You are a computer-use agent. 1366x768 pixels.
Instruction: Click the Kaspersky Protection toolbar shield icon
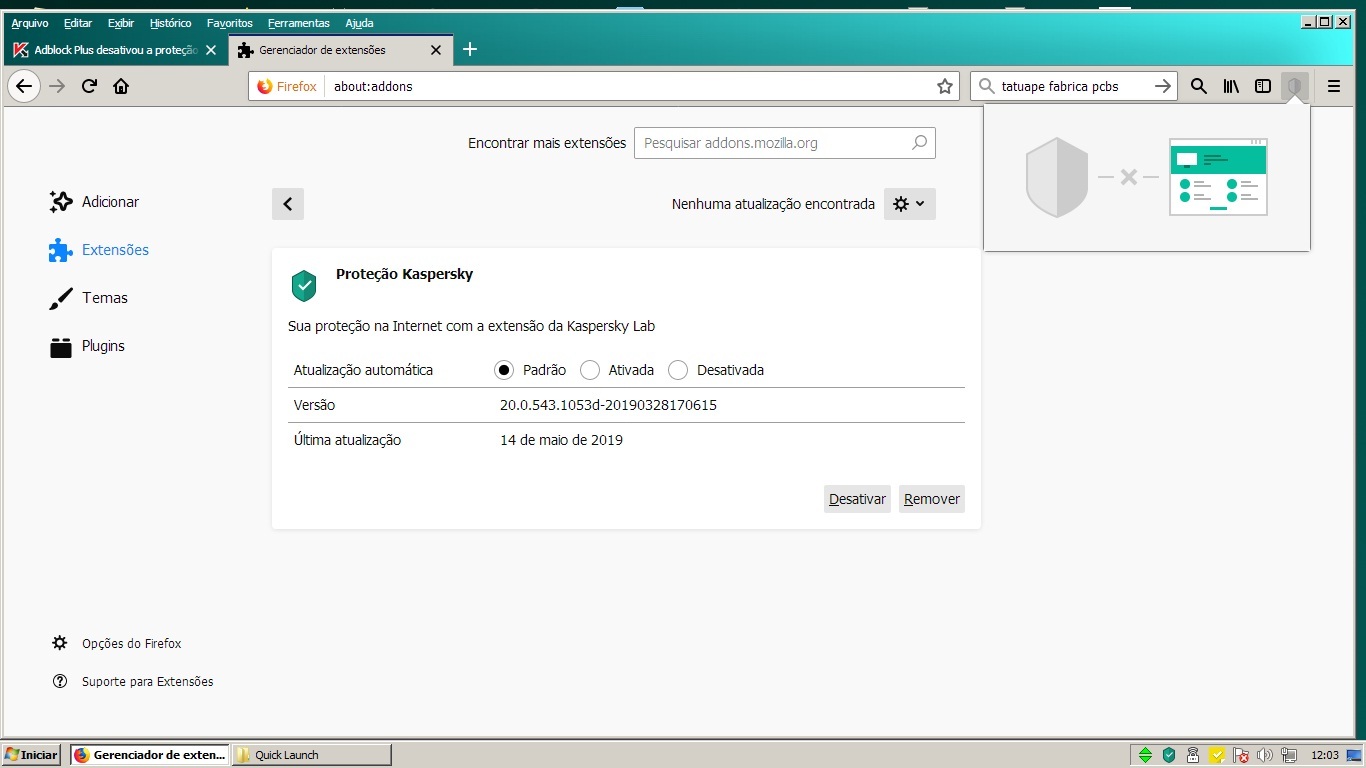pos(1295,86)
